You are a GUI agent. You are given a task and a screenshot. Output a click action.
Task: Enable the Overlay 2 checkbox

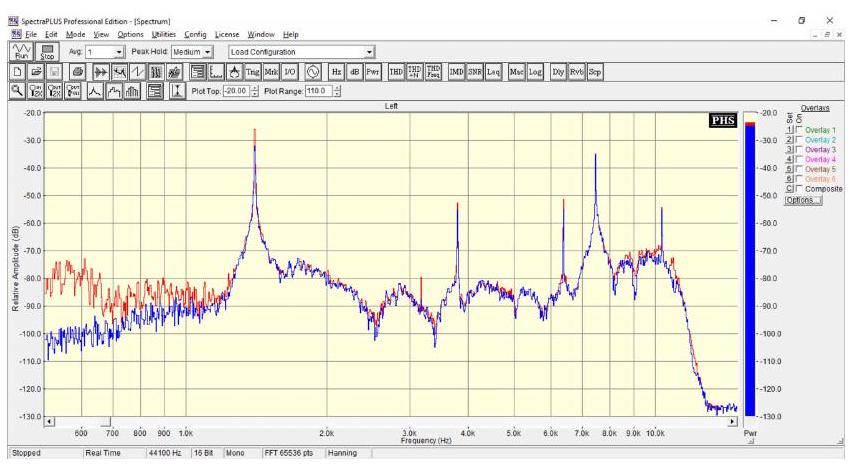pyautogui.click(x=799, y=140)
